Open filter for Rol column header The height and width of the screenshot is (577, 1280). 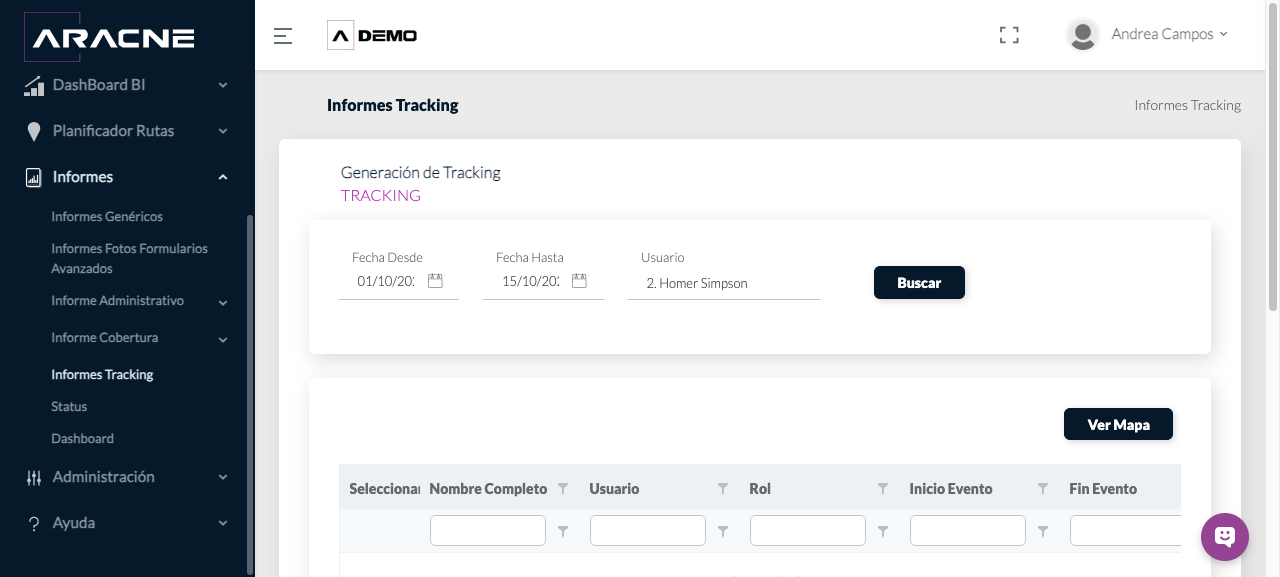click(x=883, y=489)
